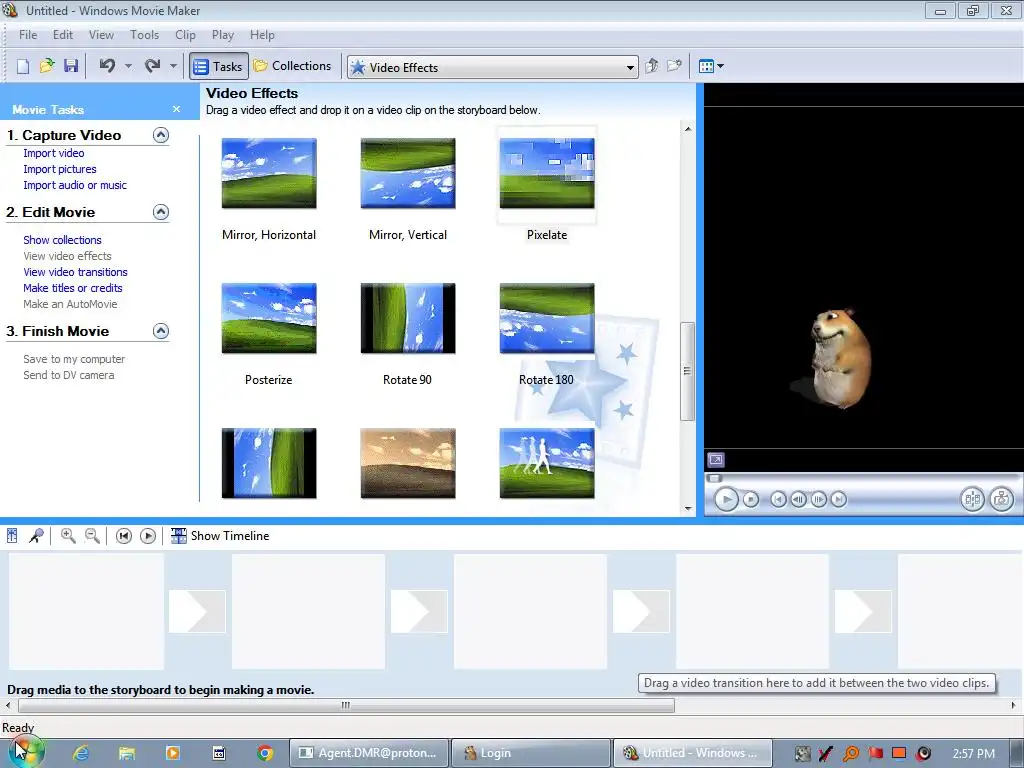1024x768 pixels.
Task: Save the project with the floppy disk icon
Action: pyautogui.click(x=71, y=66)
